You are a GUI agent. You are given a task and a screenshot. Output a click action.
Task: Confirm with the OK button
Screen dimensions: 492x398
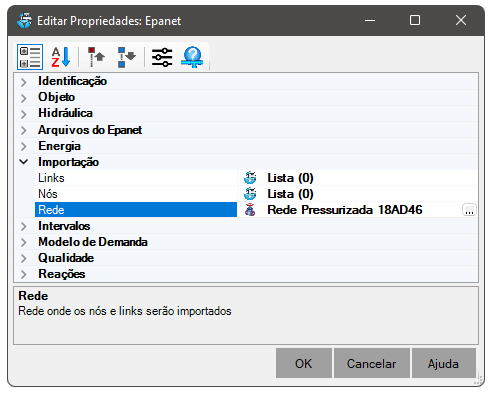304,363
